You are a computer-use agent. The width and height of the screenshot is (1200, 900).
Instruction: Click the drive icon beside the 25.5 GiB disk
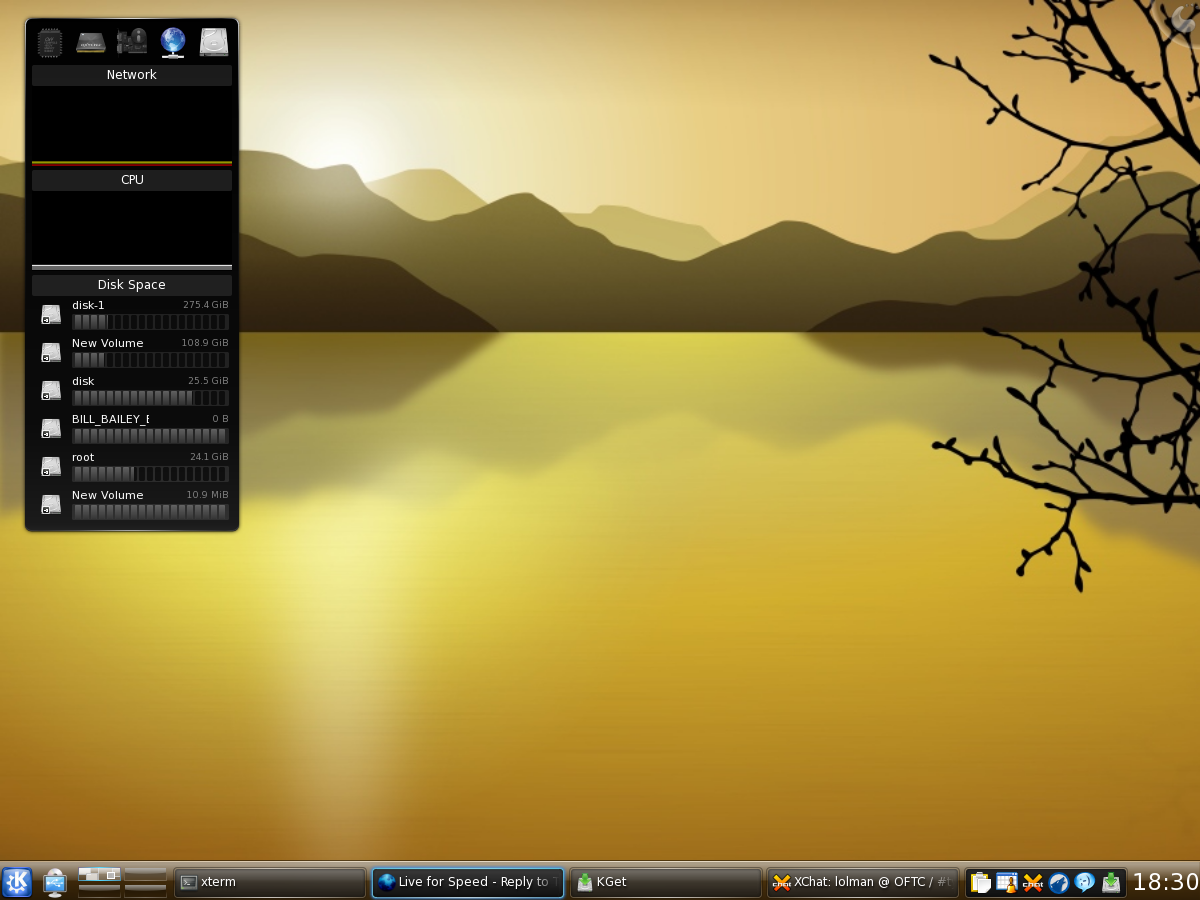click(51, 391)
